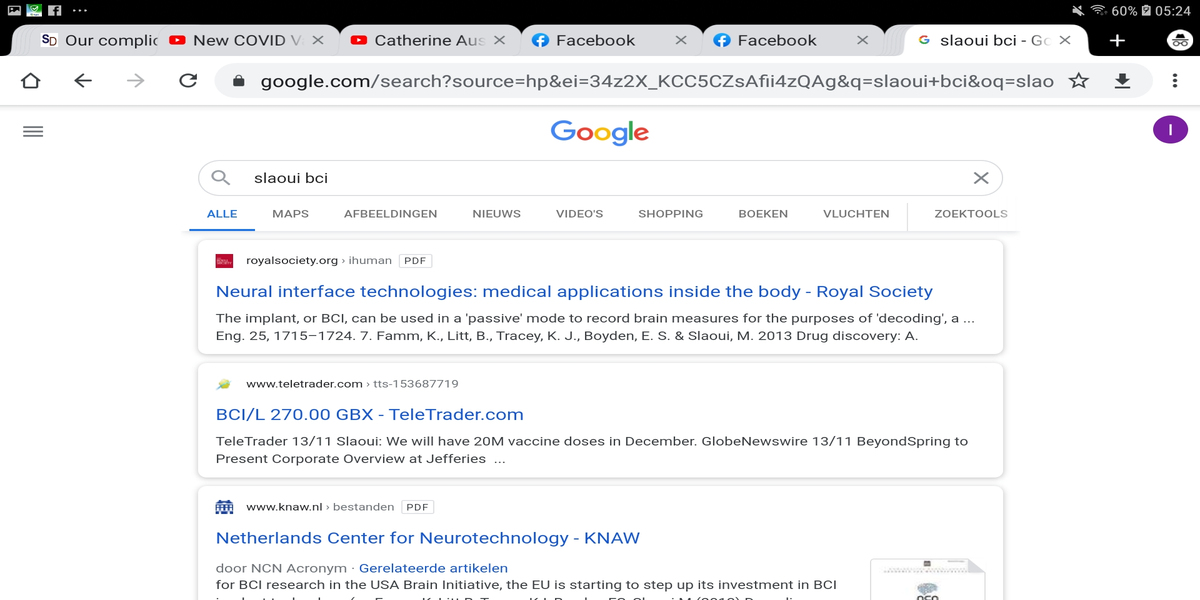Select the BOEKEN filter

[763, 213]
